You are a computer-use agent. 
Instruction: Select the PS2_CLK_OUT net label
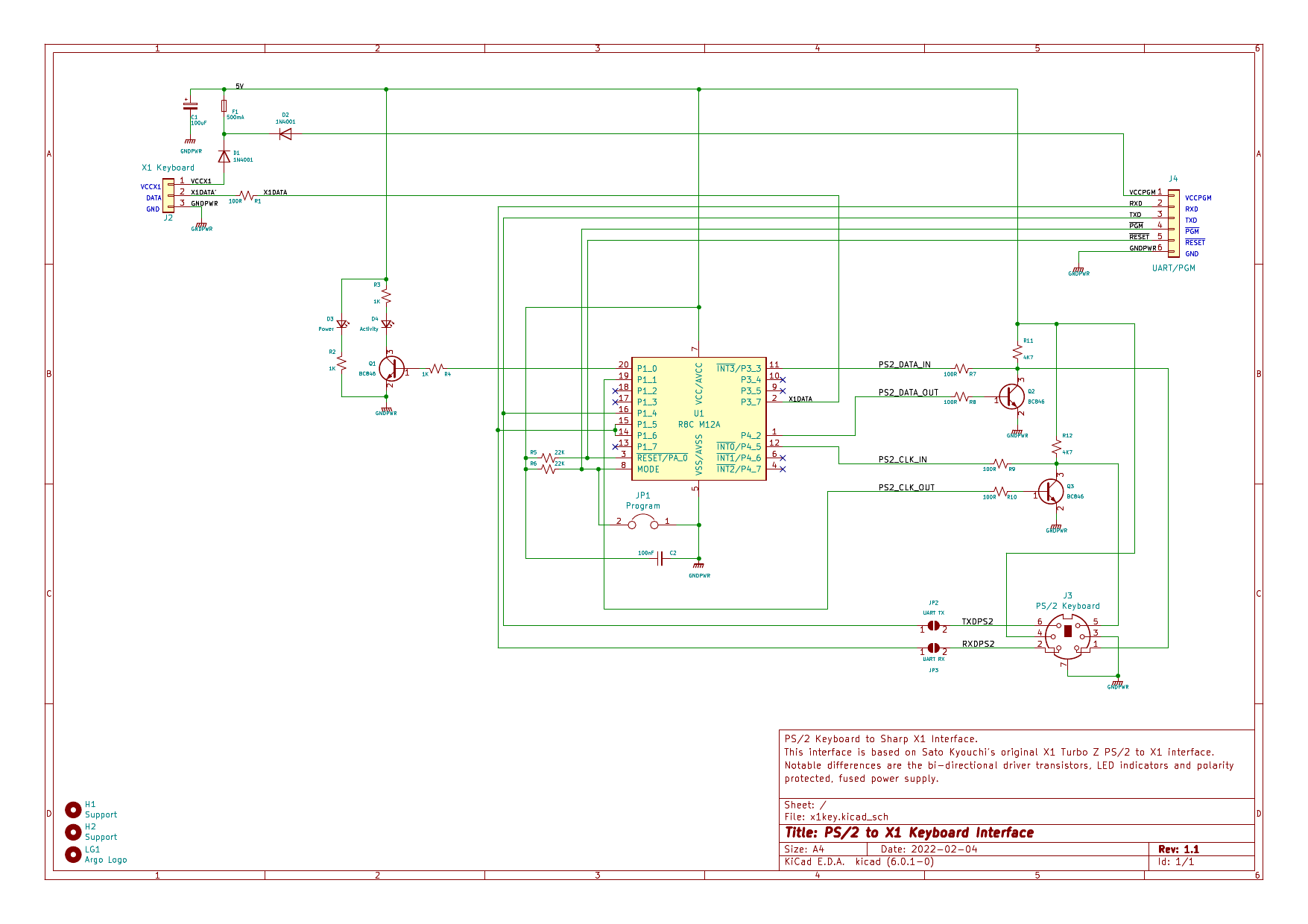pyautogui.click(x=906, y=487)
